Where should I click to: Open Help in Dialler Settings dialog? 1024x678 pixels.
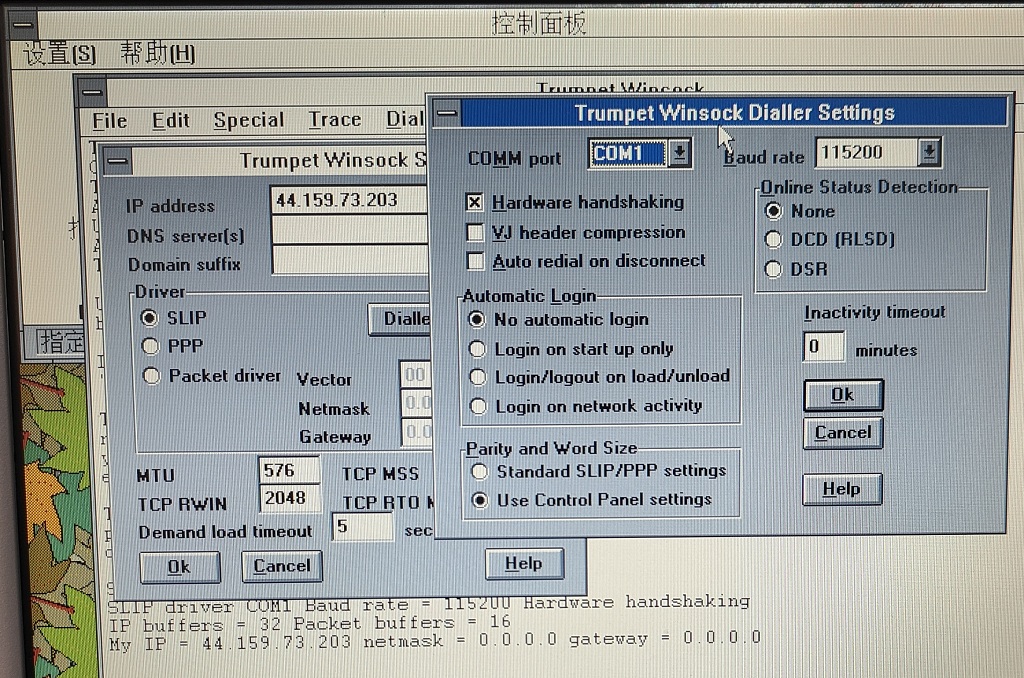[842, 489]
